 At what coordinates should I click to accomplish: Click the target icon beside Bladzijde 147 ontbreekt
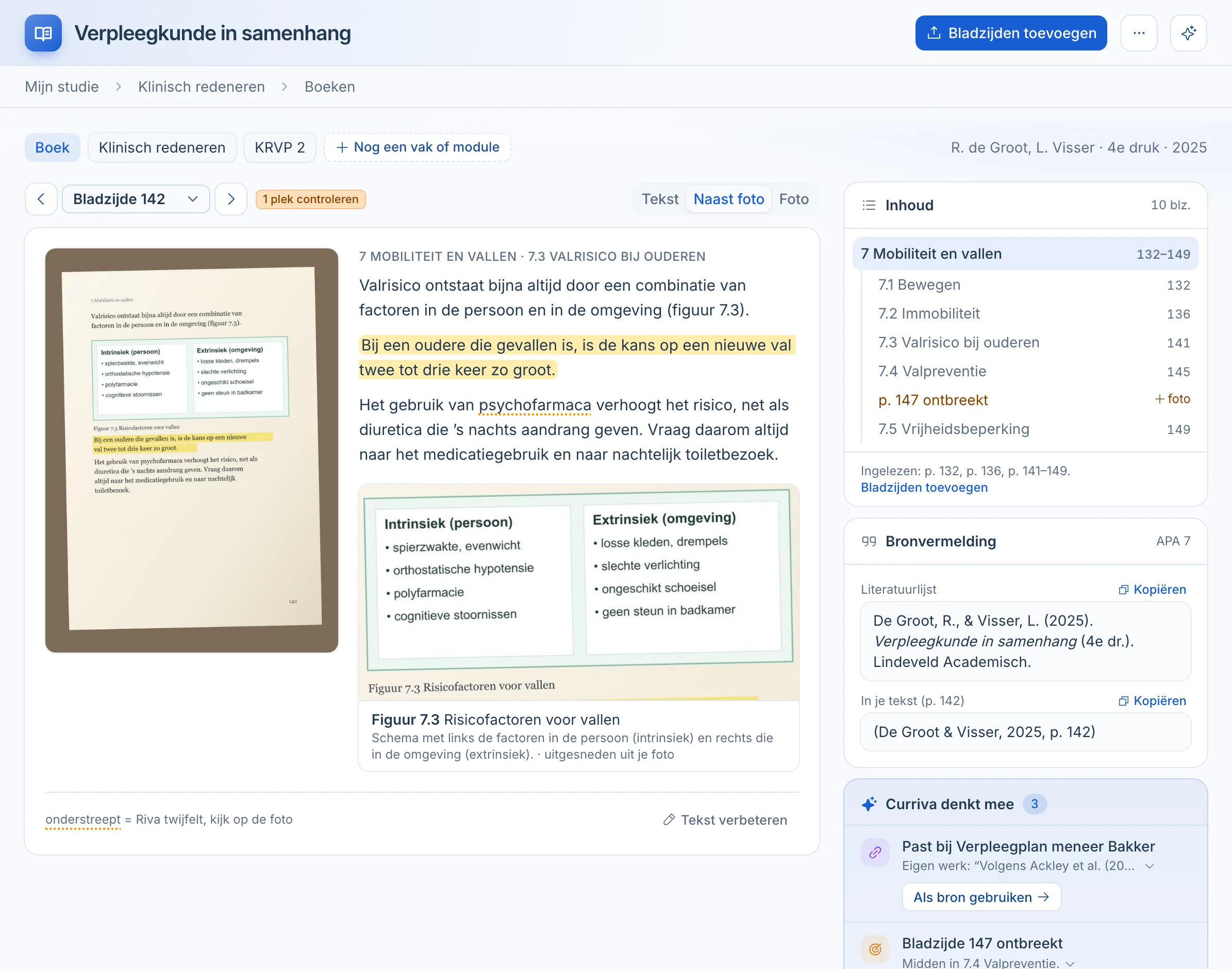pos(875,948)
